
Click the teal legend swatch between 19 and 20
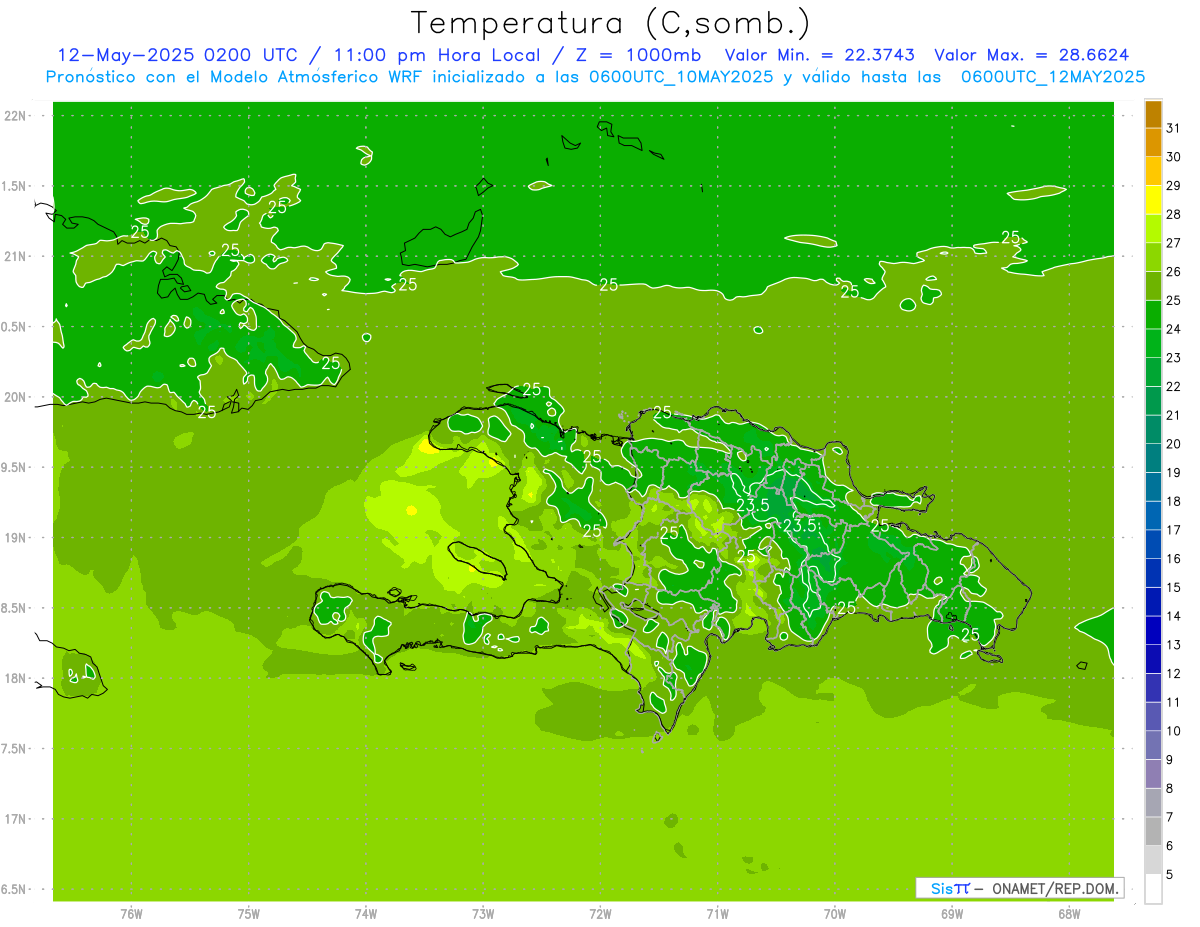[1153, 458]
